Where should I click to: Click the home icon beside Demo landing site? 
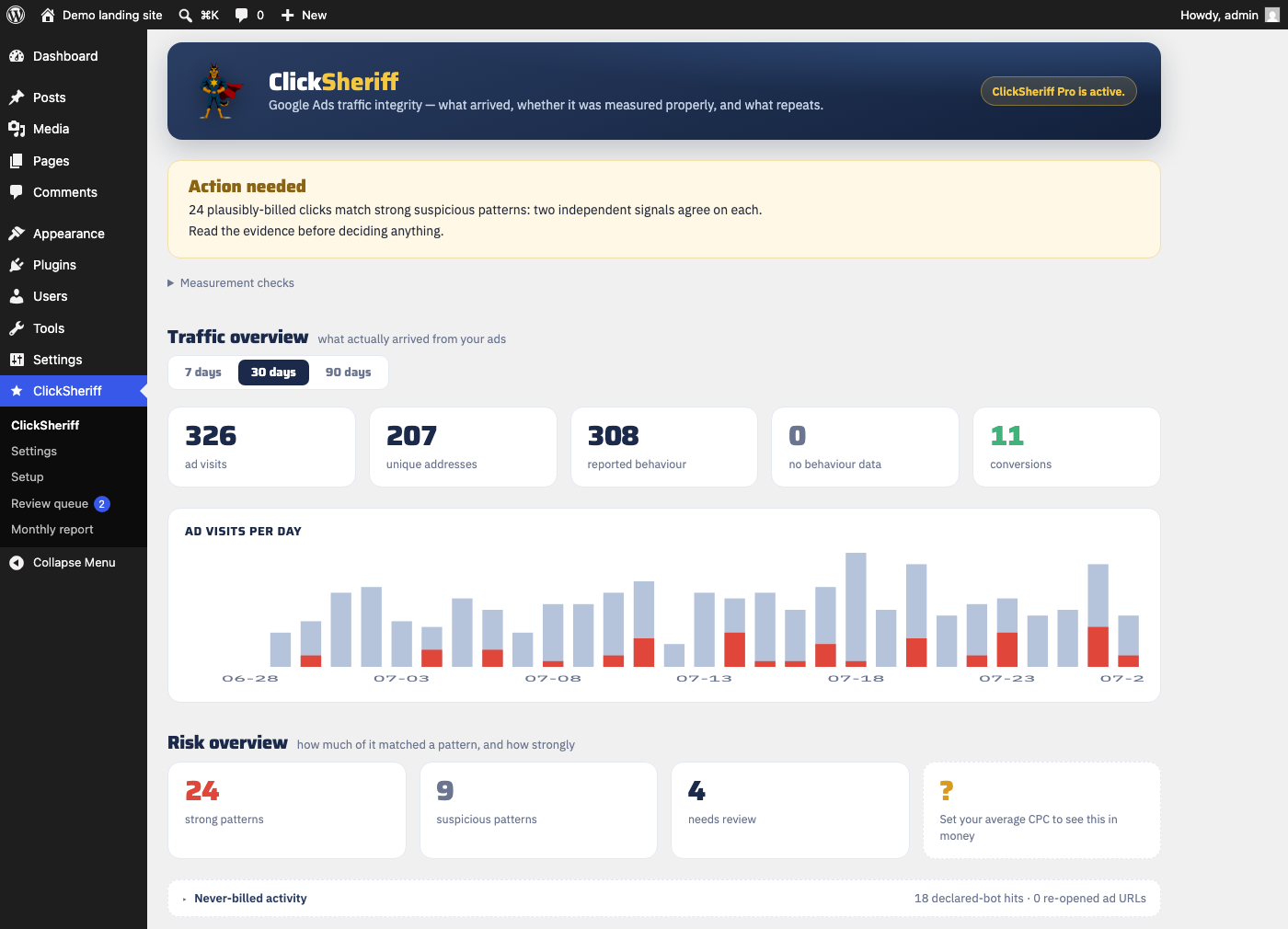point(48,15)
